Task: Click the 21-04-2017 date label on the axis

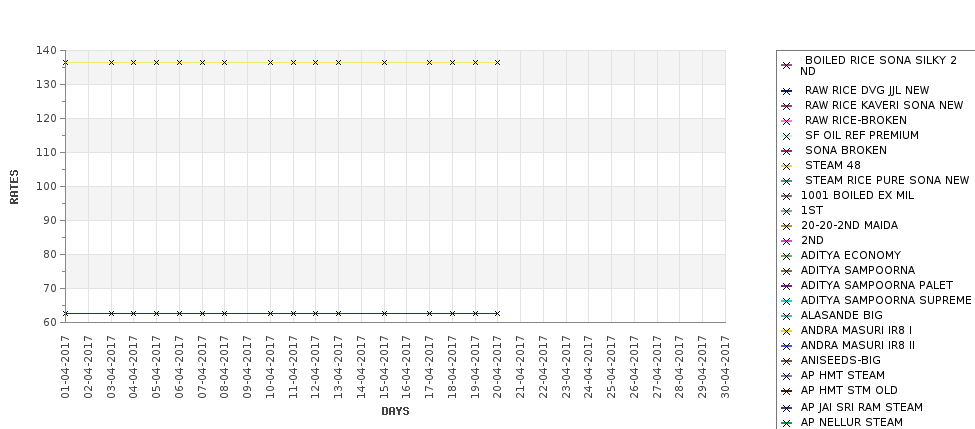Action: click(520, 367)
